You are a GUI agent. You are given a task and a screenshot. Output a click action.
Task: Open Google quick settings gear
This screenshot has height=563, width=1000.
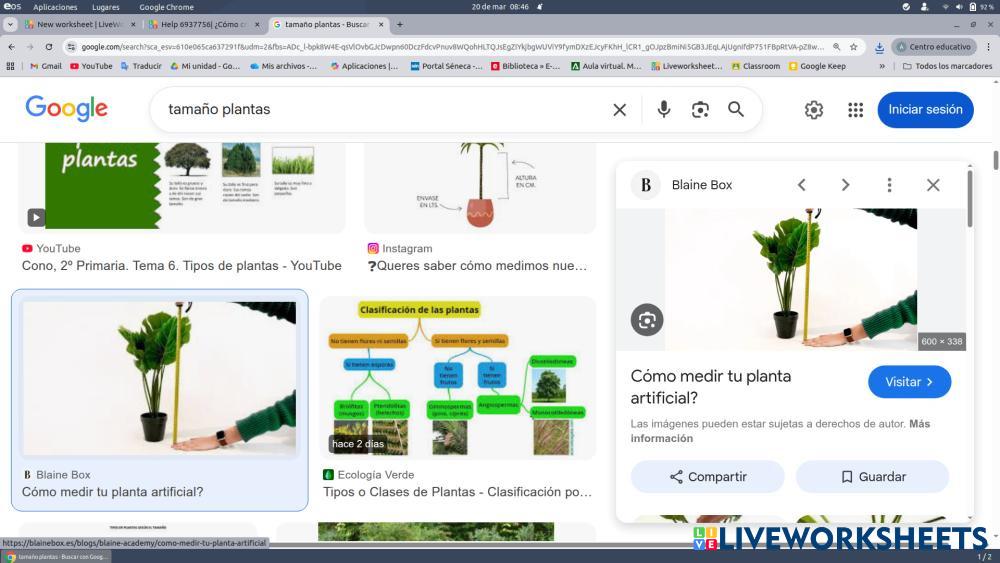click(x=814, y=110)
